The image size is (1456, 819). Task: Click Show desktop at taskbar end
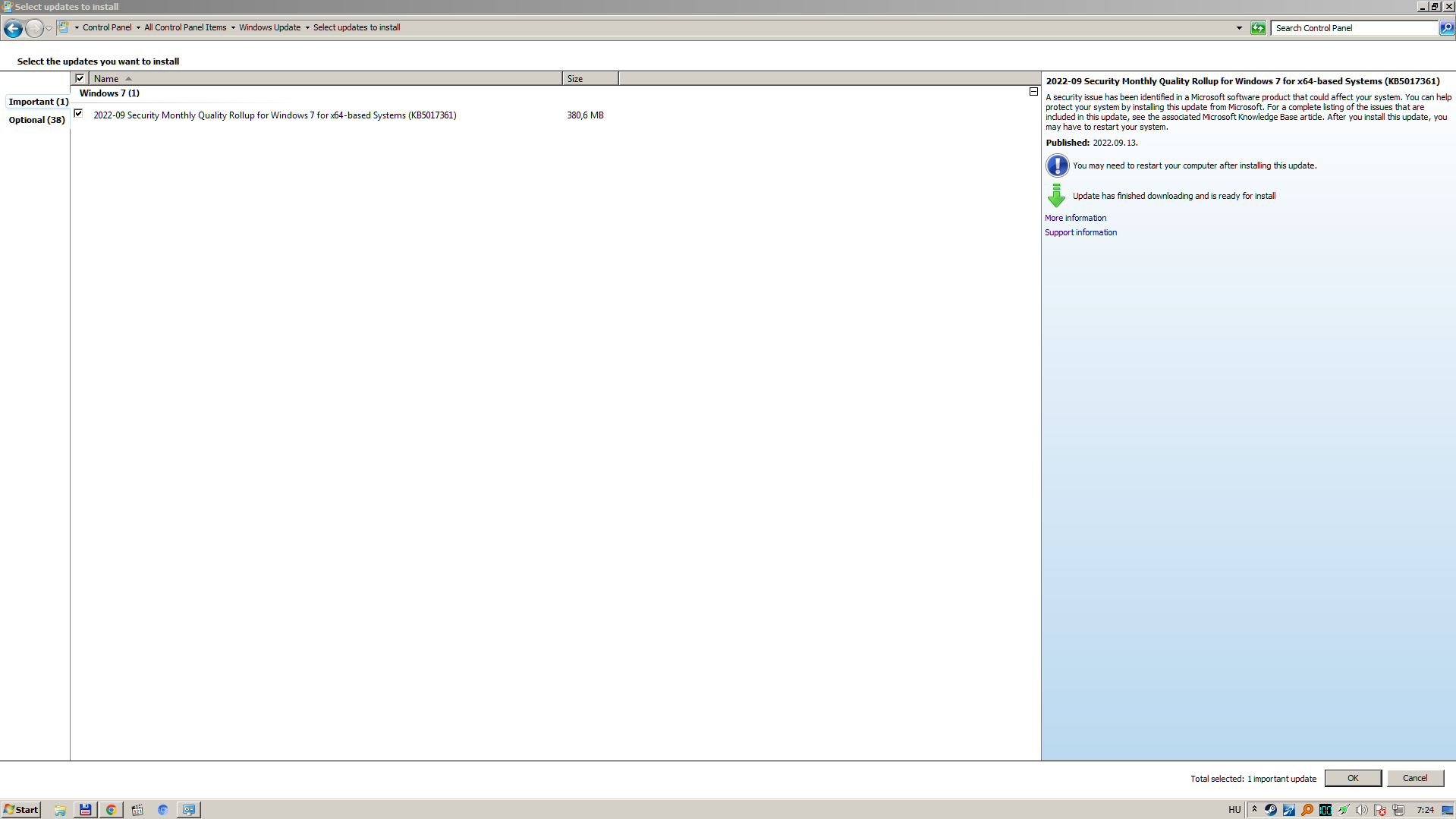coord(1448,810)
